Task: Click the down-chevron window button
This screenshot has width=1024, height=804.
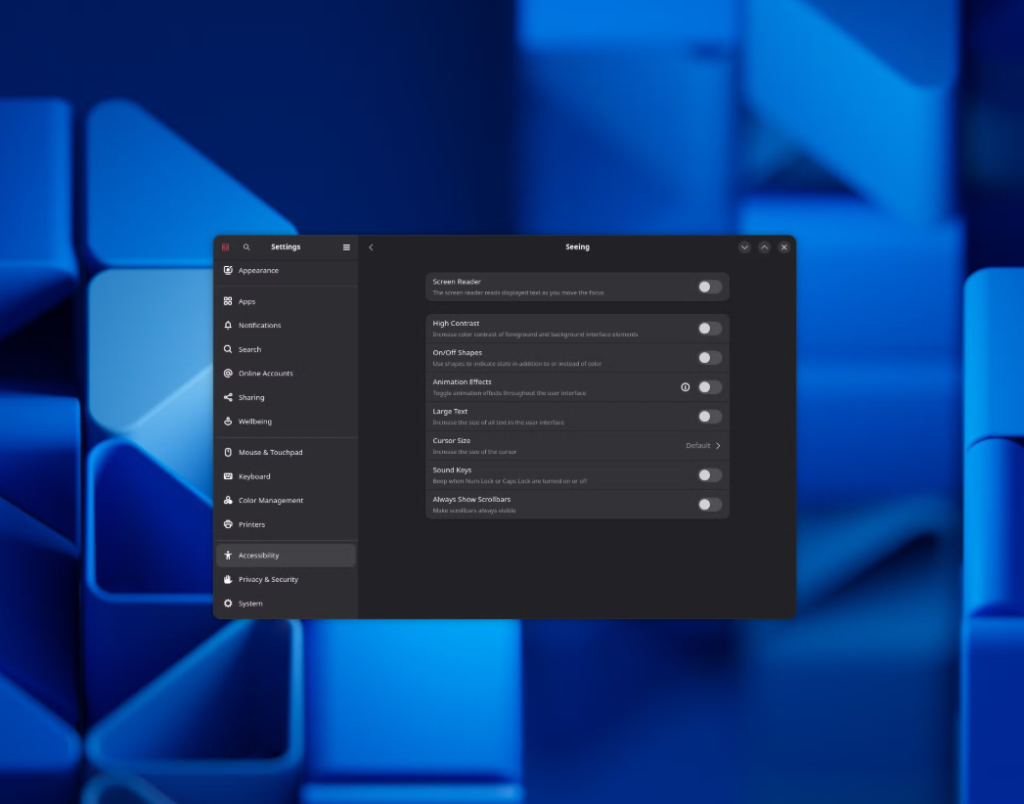Action: 744,247
